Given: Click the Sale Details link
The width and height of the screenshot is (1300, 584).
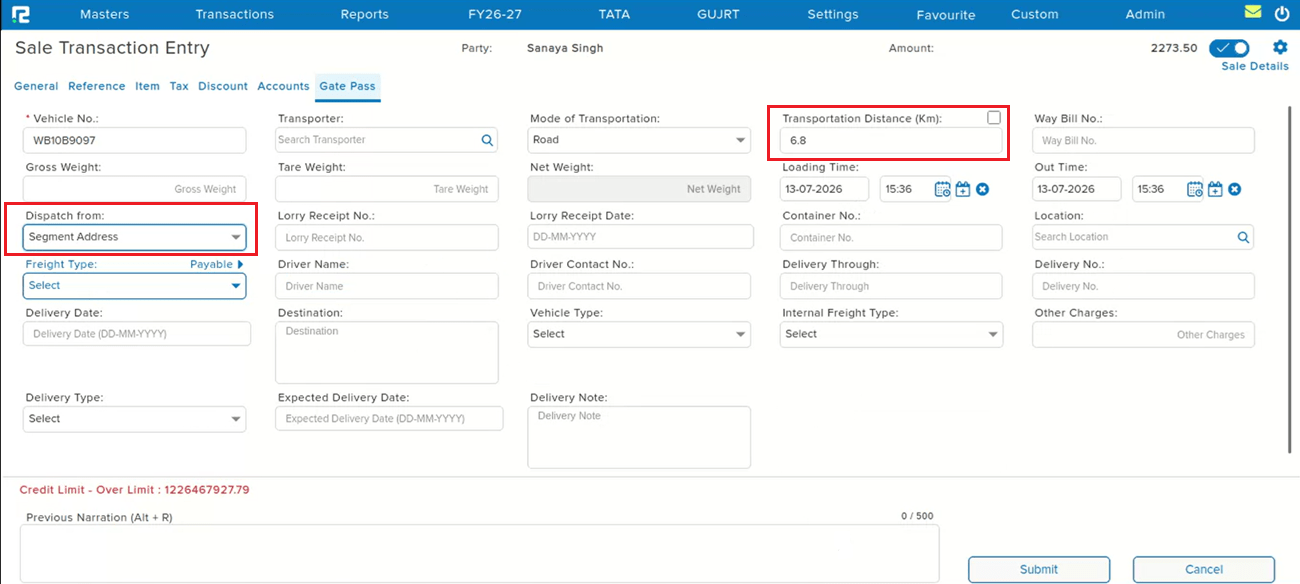Looking at the screenshot, I should point(1255,66).
